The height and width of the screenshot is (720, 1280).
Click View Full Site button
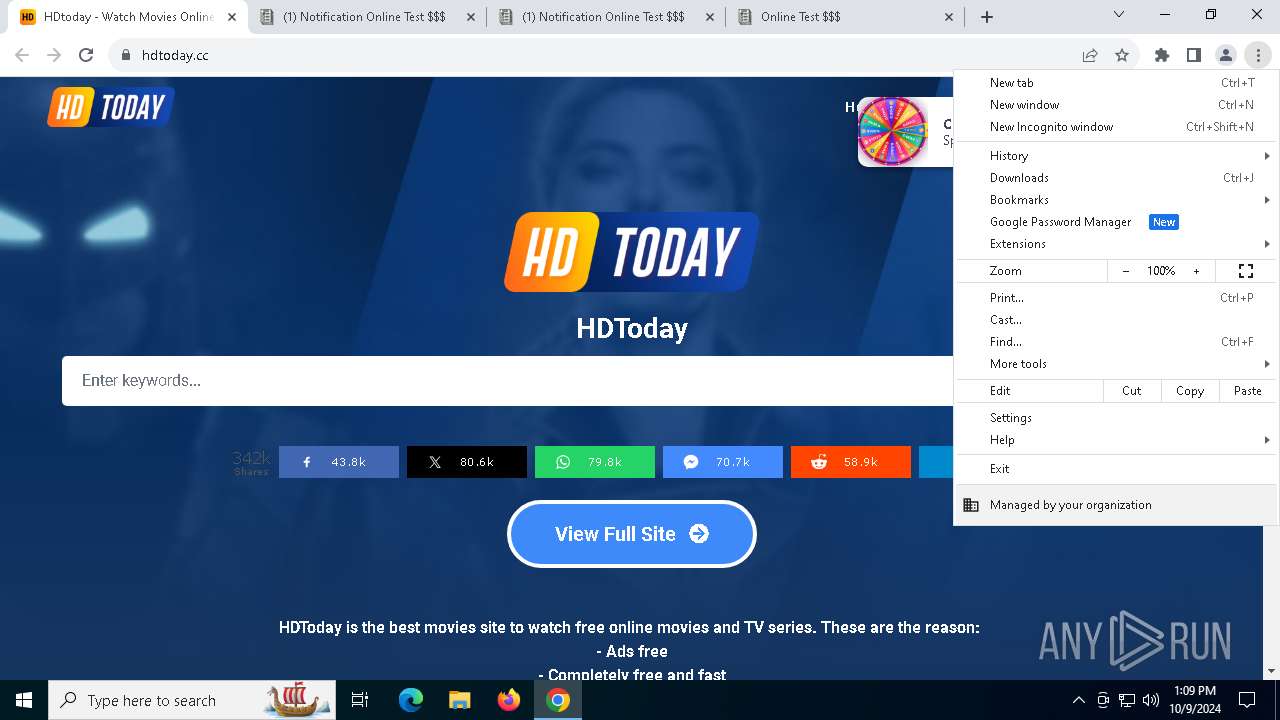pos(632,534)
